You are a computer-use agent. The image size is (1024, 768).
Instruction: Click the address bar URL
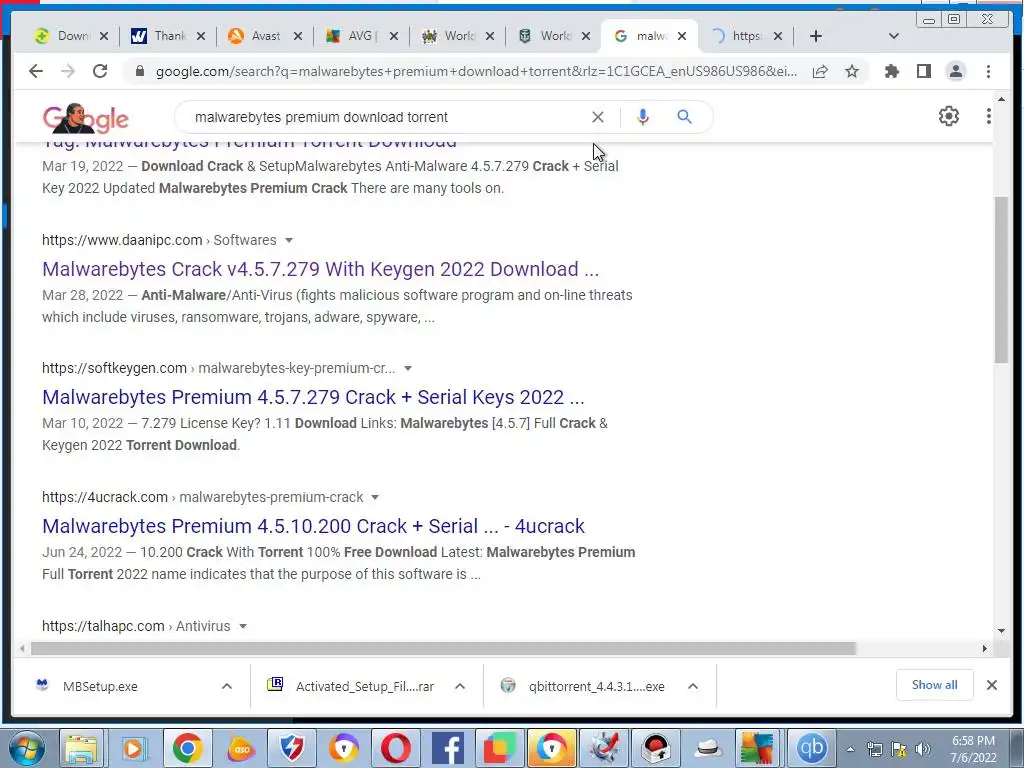(476, 71)
